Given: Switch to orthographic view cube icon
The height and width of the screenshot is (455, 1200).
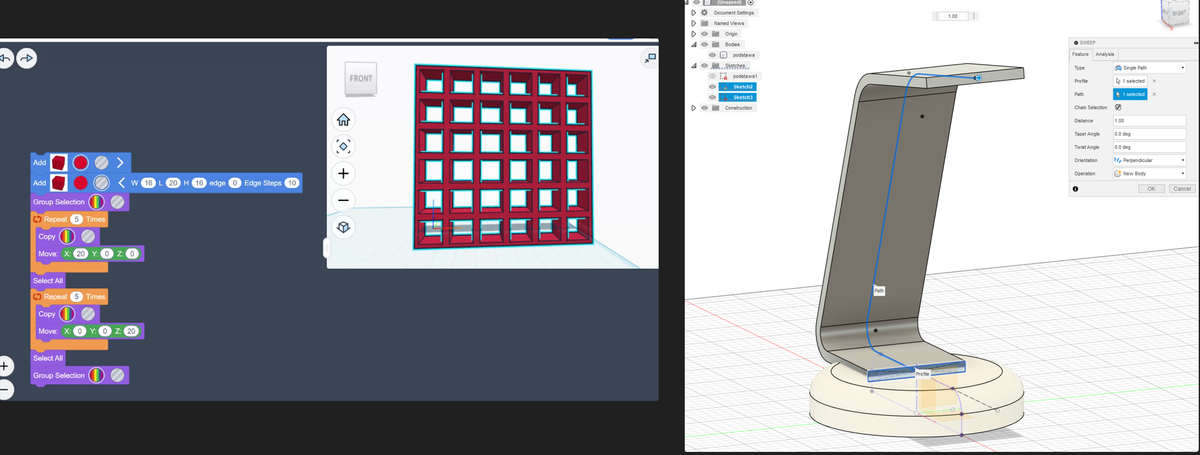Looking at the screenshot, I should click(343, 227).
